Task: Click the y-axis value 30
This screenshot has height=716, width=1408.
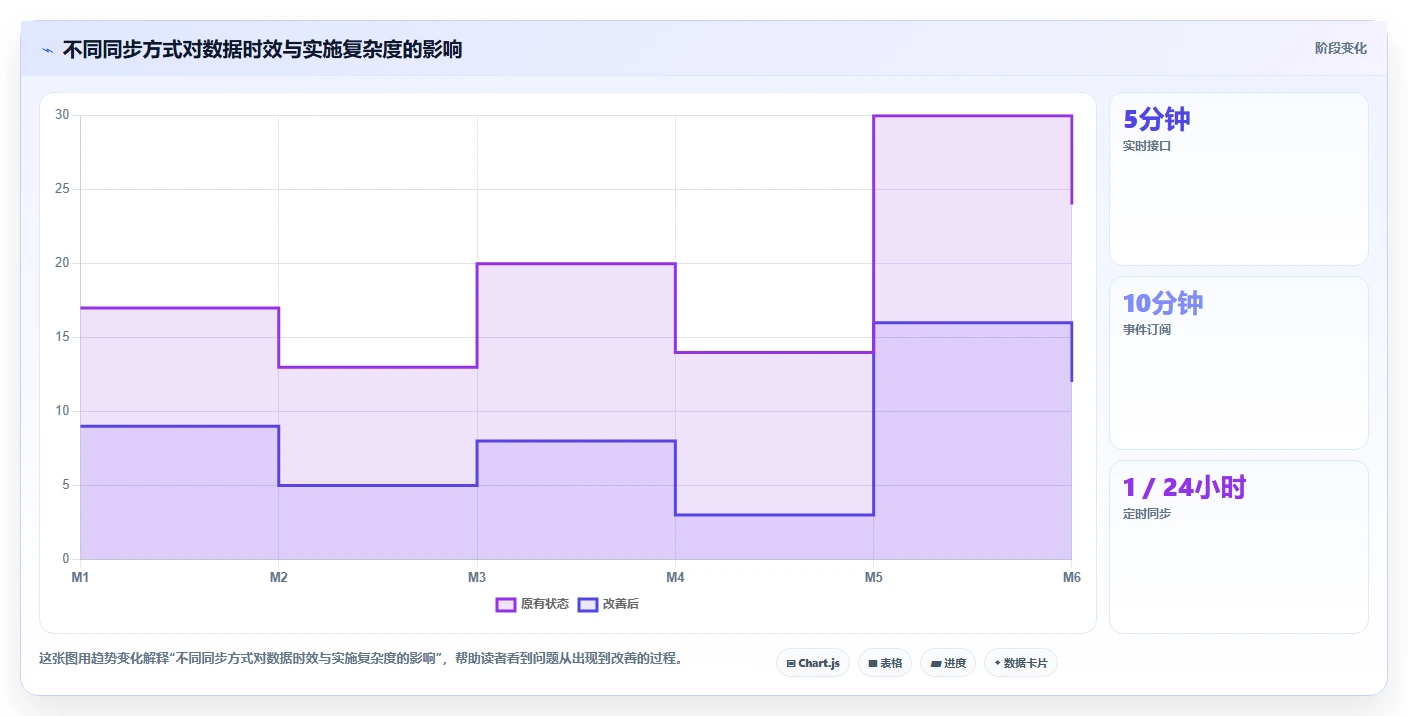Action: click(x=62, y=115)
